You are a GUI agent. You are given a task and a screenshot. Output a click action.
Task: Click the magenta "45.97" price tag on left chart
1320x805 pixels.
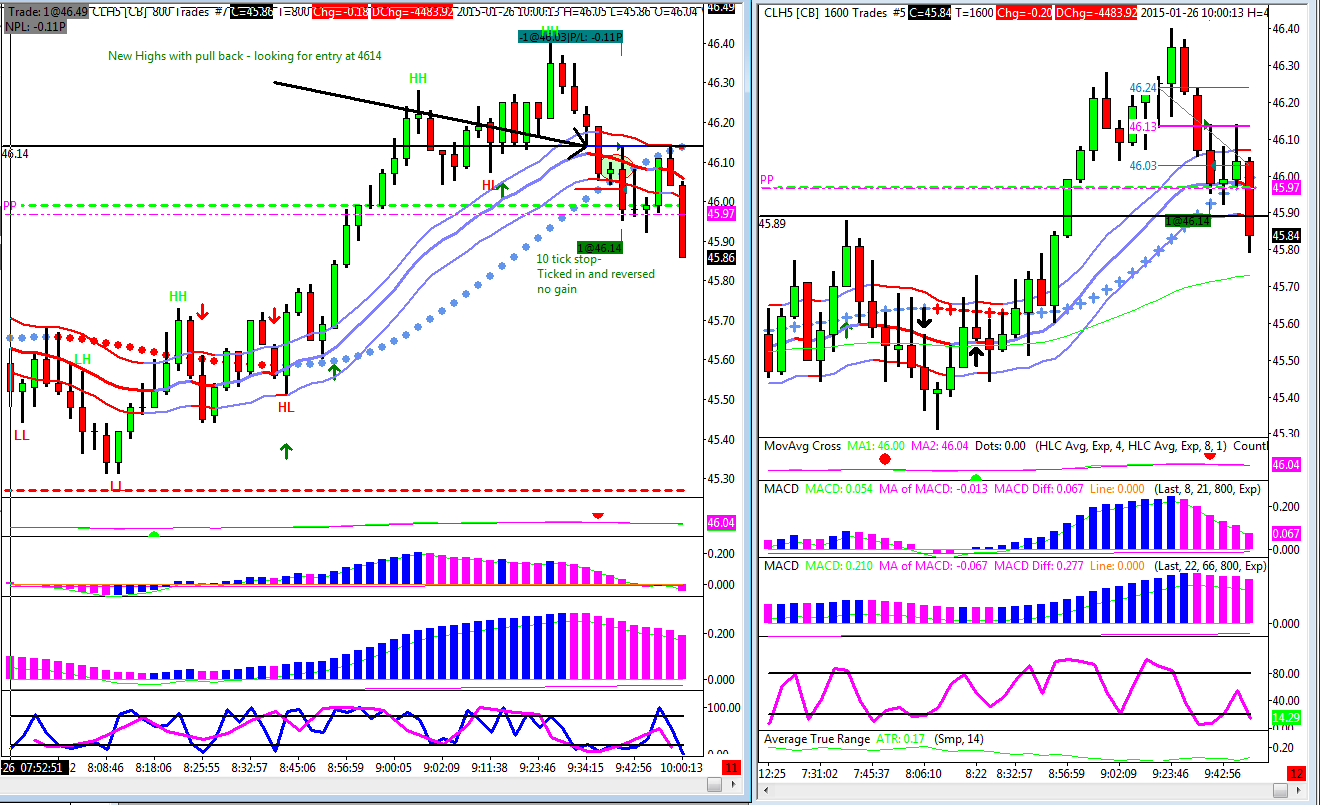pos(720,214)
